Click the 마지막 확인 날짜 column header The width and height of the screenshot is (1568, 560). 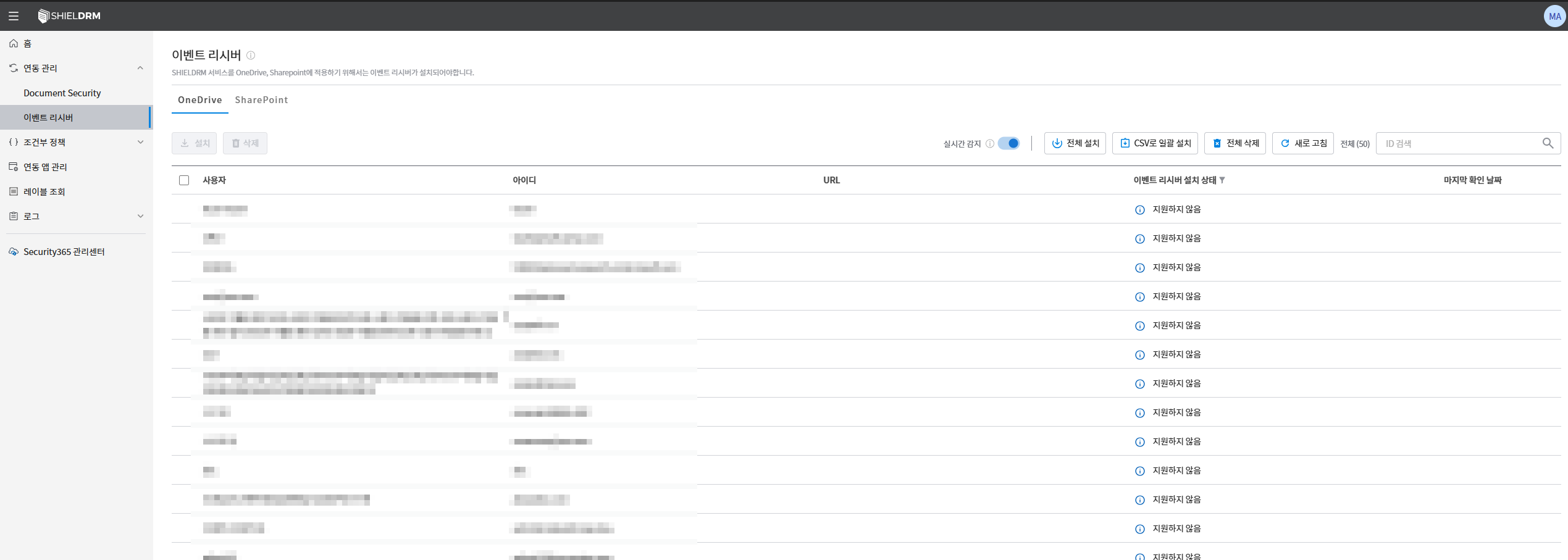coord(1472,180)
